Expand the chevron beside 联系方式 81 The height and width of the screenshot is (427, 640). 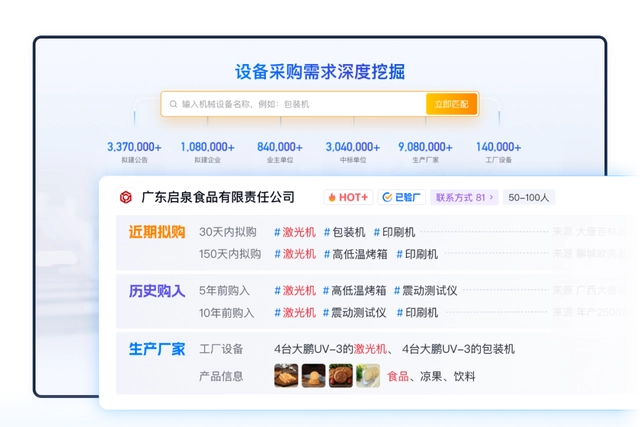pos(491,197)
